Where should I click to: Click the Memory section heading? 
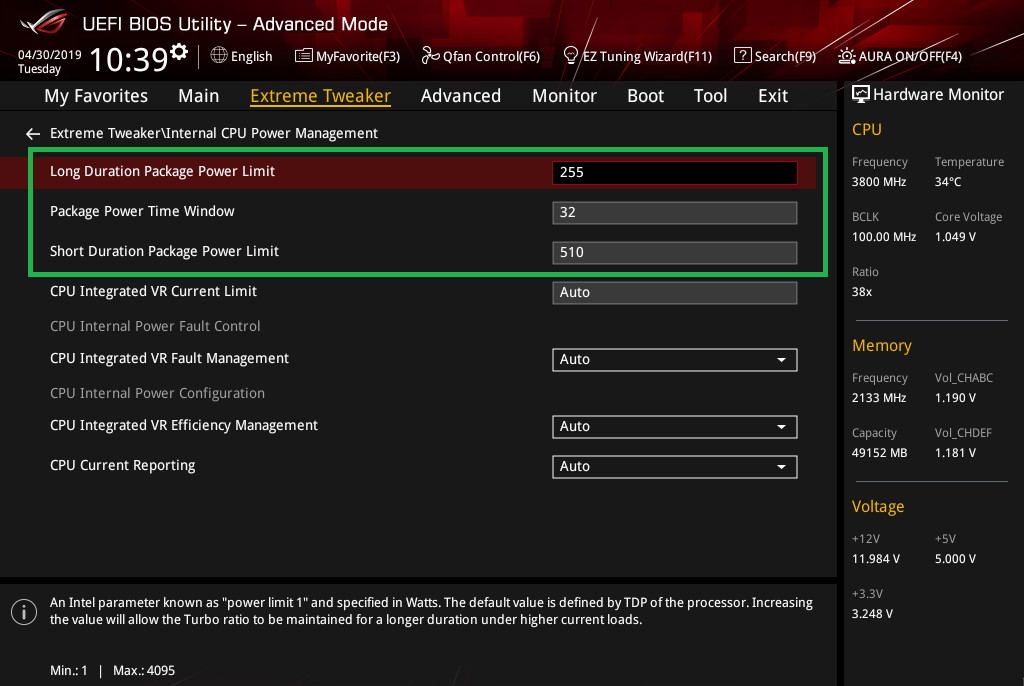(x=881, y=346)
